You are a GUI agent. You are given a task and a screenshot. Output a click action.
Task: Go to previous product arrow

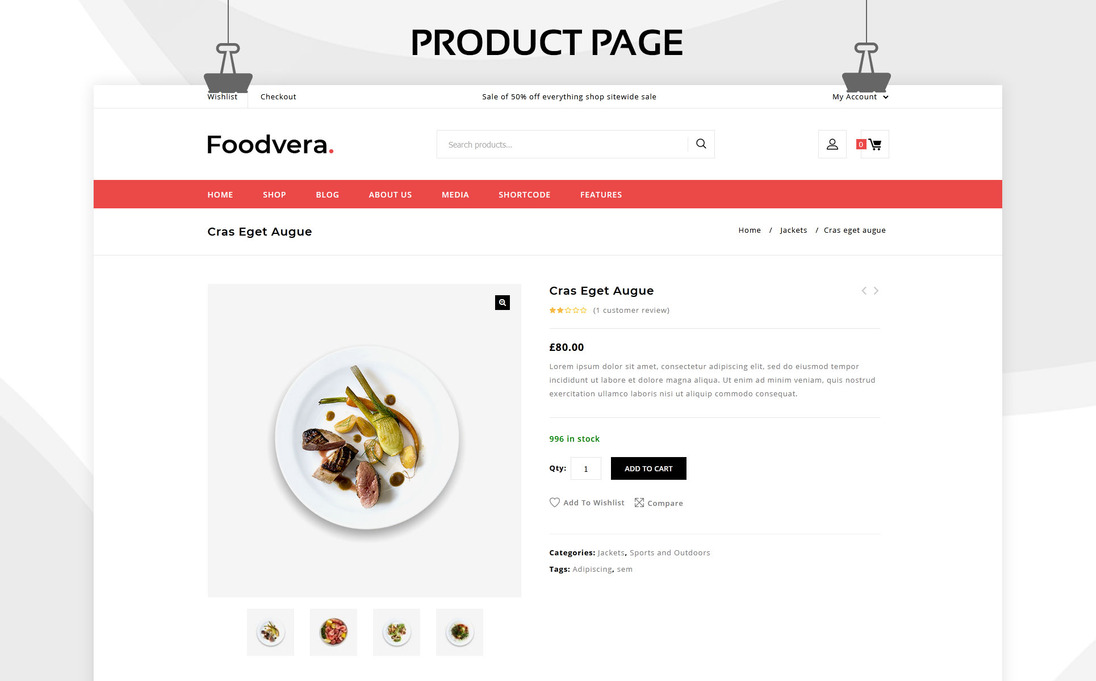(x=864, y=291)
